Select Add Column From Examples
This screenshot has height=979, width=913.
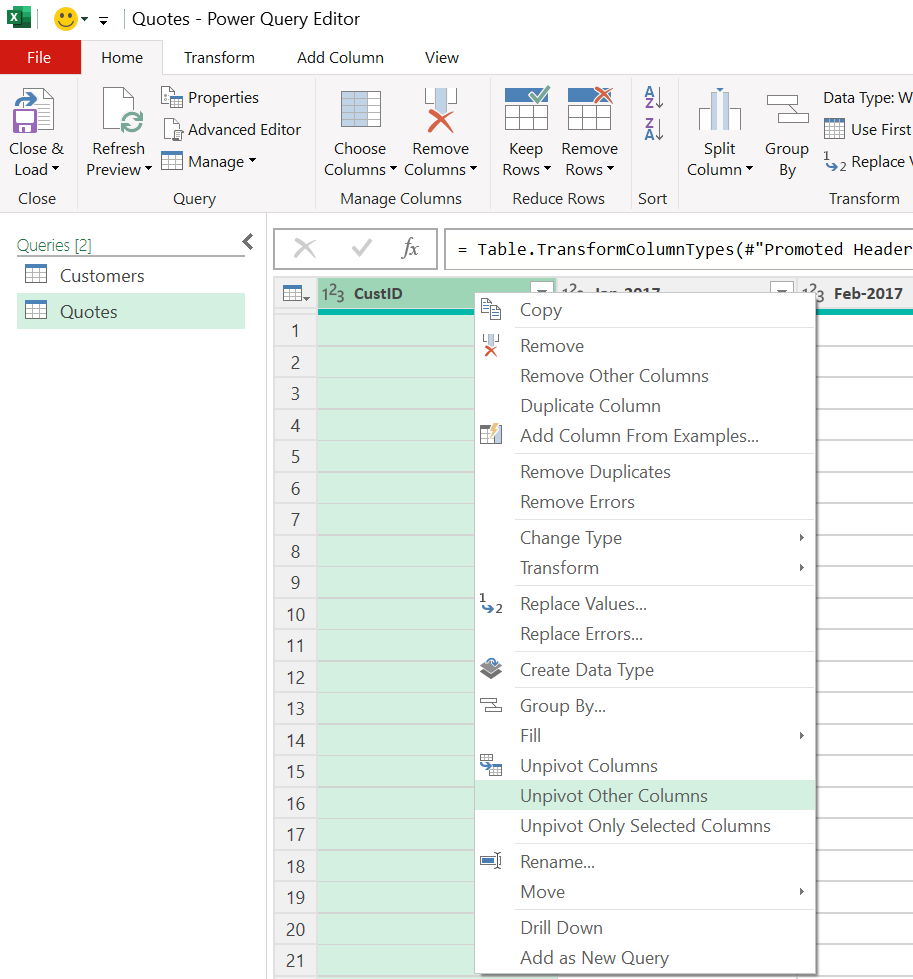(645, 436)
